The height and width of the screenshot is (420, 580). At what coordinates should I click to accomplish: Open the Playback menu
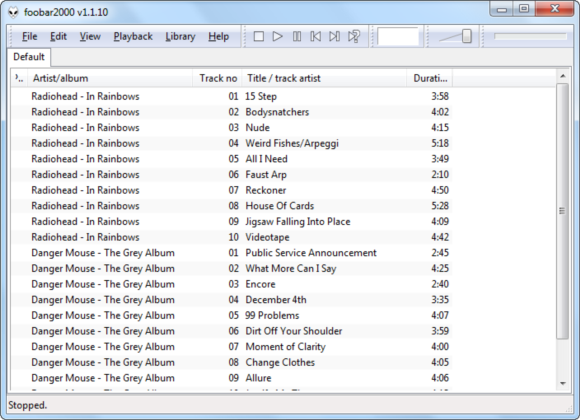133,36
